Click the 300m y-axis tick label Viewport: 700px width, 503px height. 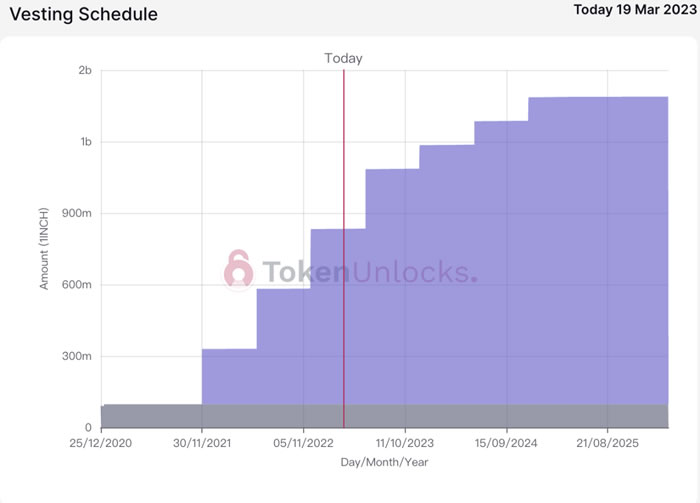77,357
